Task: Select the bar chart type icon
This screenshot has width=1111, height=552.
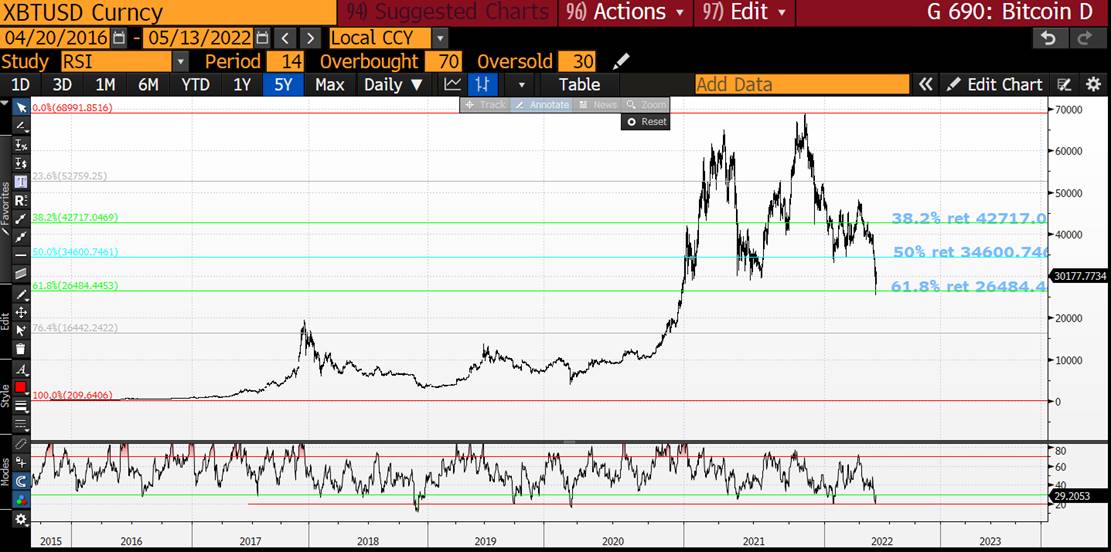Action: (x=482, y=85)
